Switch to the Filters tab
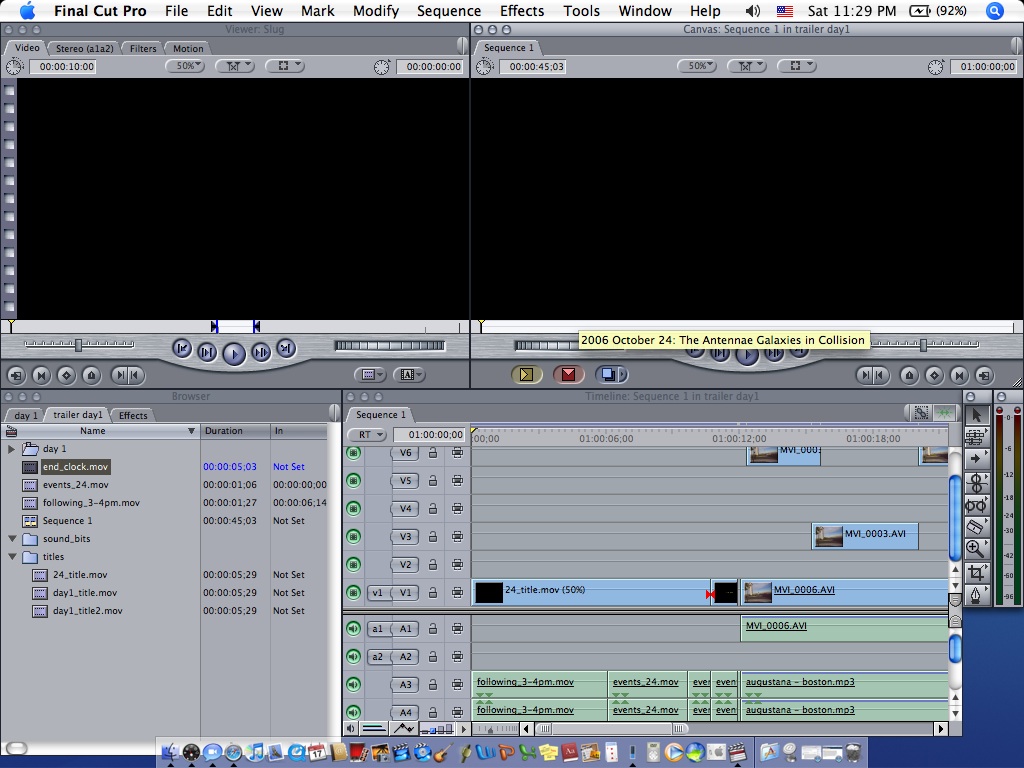The image size is (1024, 768). (x=142, y=48)
